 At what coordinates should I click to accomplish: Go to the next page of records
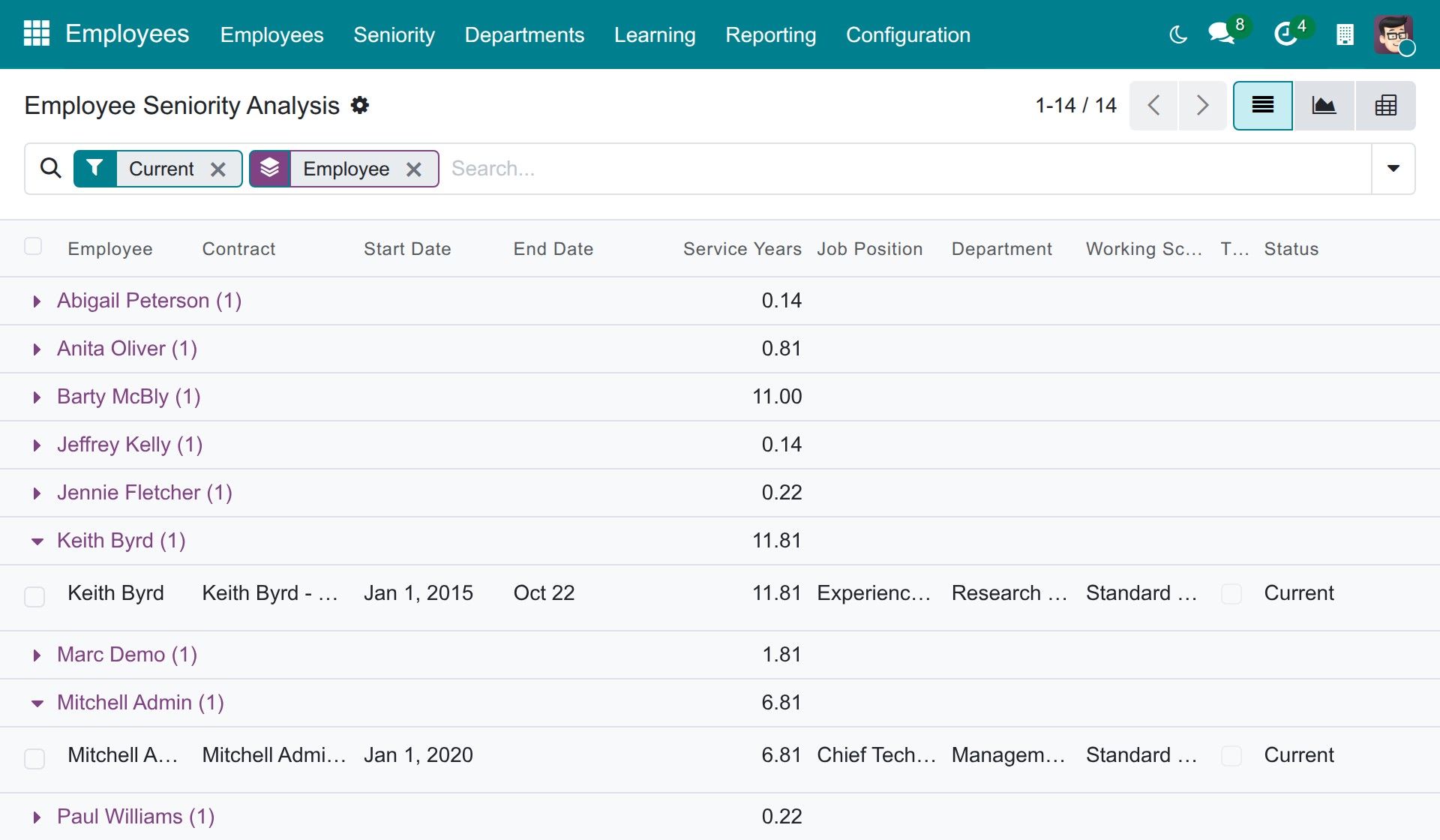(1202, 106)
